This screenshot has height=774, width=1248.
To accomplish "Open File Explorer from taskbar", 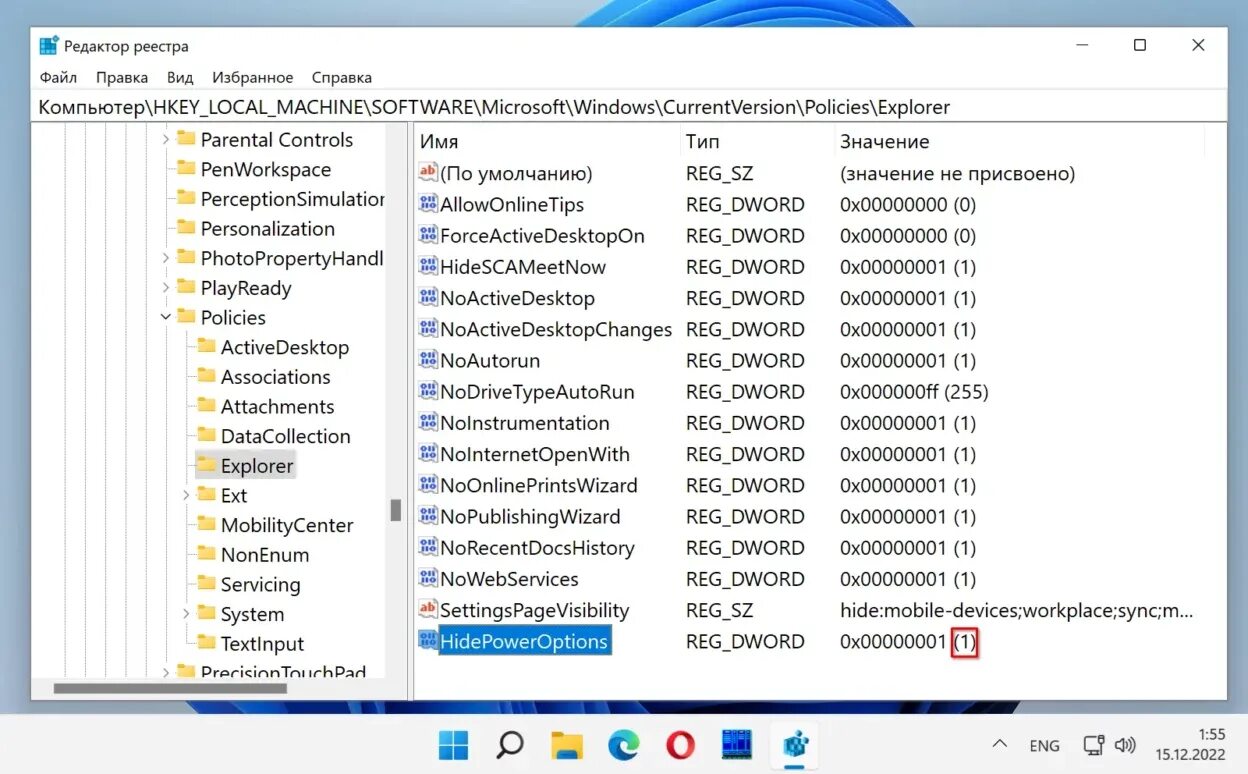I will pyautogui.click(x=567, y=745).
